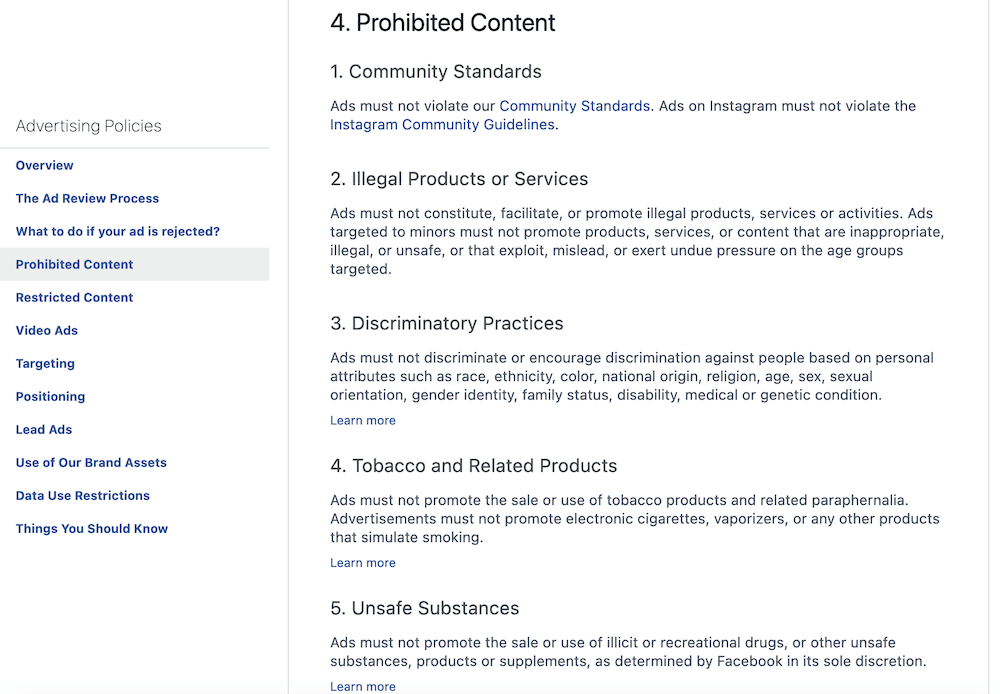The height and width of the screenshot is (694, 1000).
Task: Click Learn more under Tobacco and Related Products
Action: tap(362, 562)
